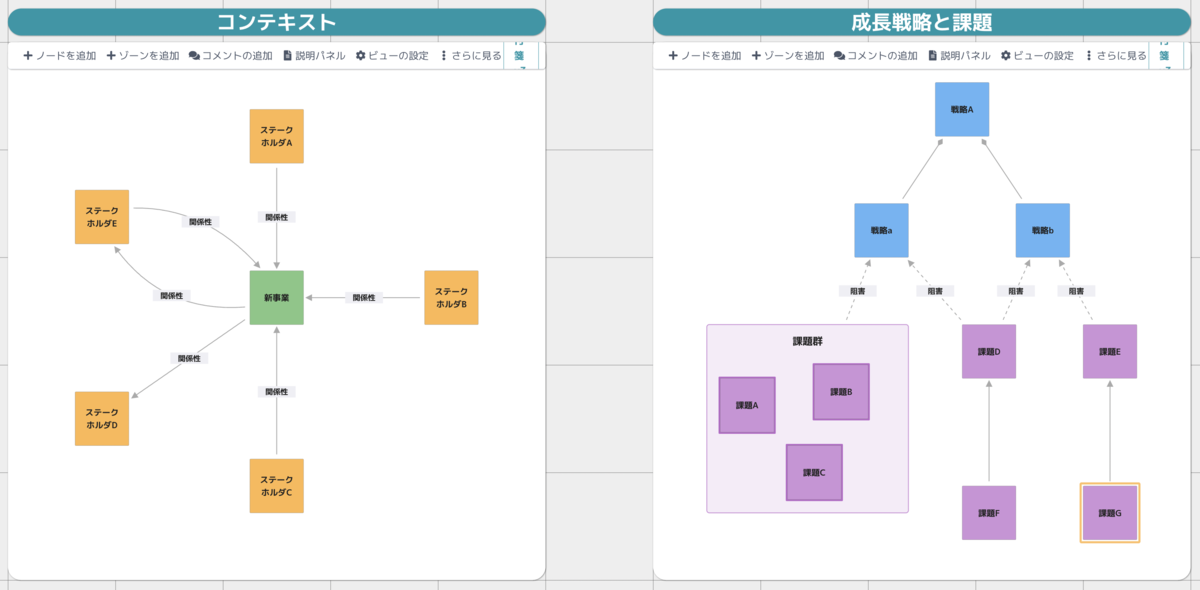
Task: Click コメントの追加 in the 成長戦略と課題 panel
Action: click(876, 56)
